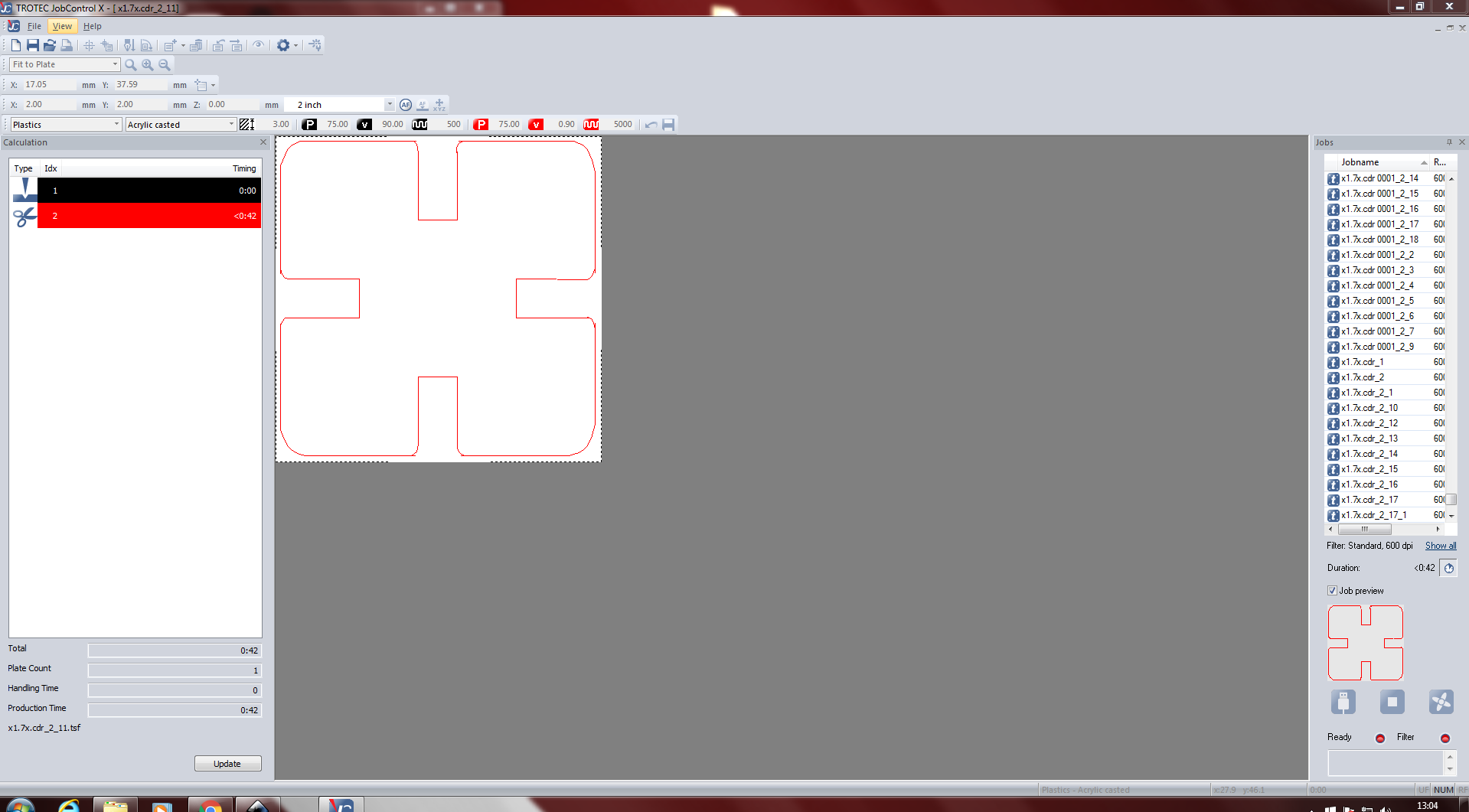Click the Open folder icon in toolbar

tap(50, 45)
